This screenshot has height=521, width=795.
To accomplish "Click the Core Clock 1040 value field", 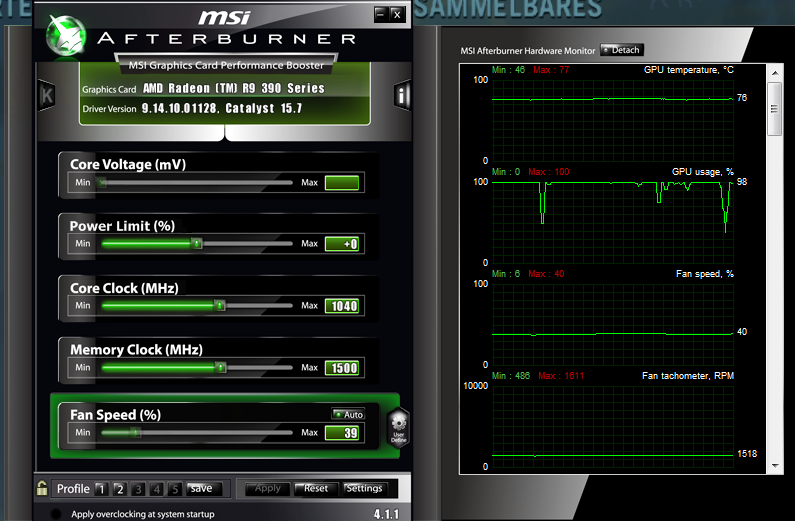I will pyautogui.click(x=342, y=306).
